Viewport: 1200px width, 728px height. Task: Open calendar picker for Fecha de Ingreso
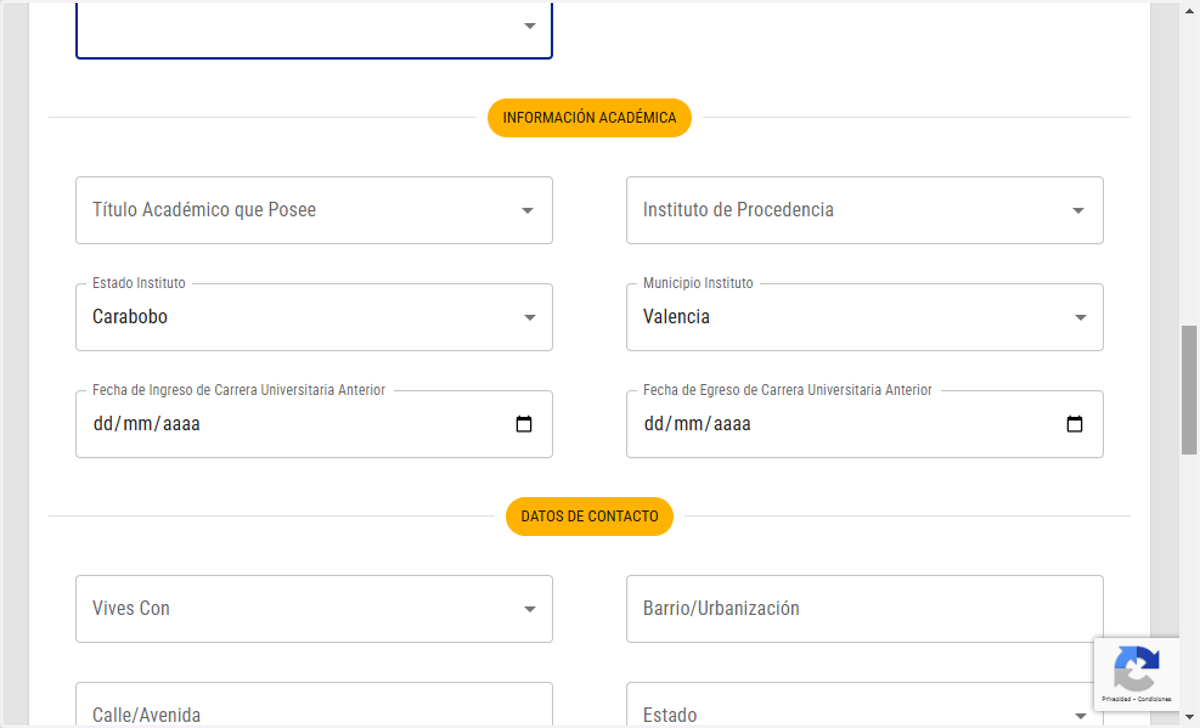coord(524,424)
